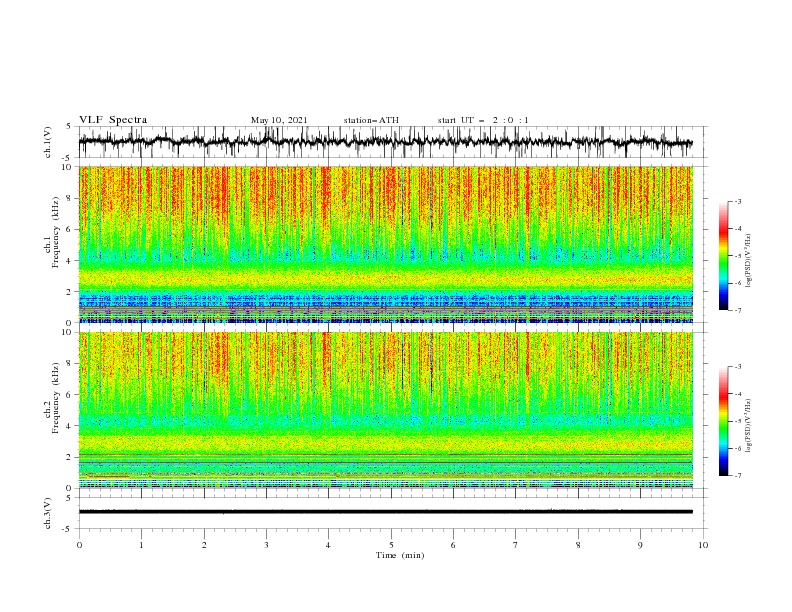Click the "VLF Spectra" title text

pyautogui.click(x=113, y=120)
